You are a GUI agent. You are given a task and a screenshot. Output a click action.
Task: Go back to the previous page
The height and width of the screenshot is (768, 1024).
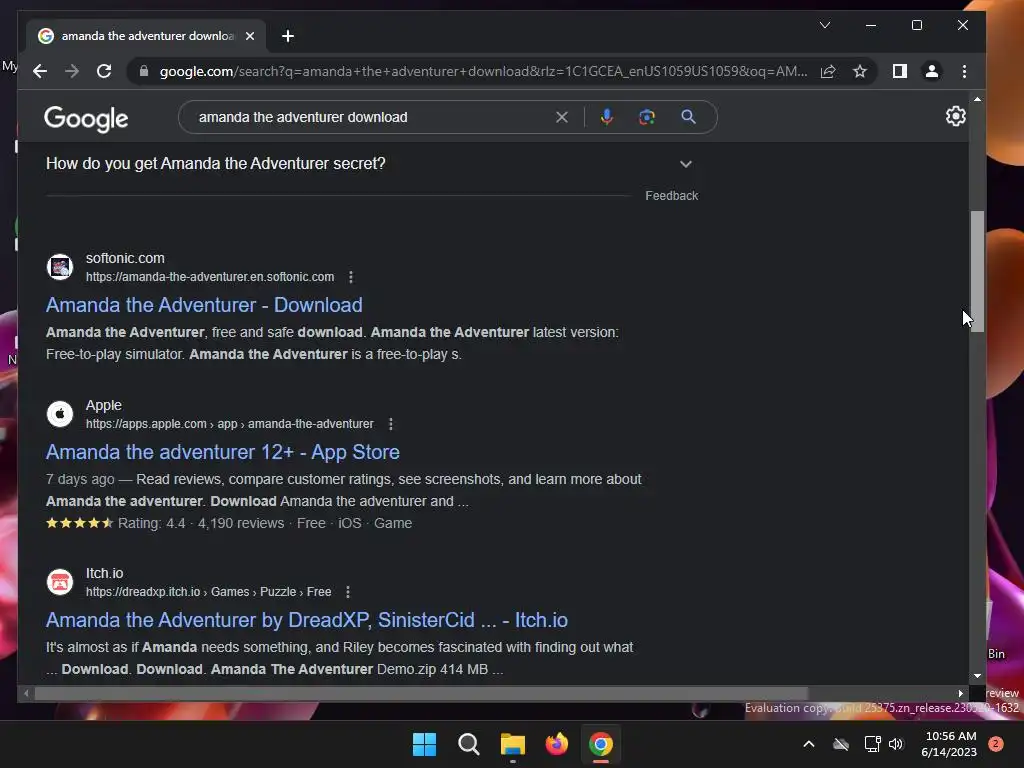(40, 71)
